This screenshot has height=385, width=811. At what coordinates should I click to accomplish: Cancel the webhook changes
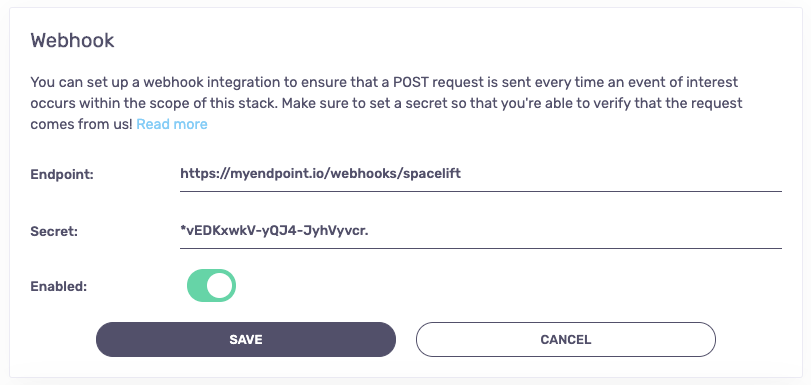coord(566,339)
